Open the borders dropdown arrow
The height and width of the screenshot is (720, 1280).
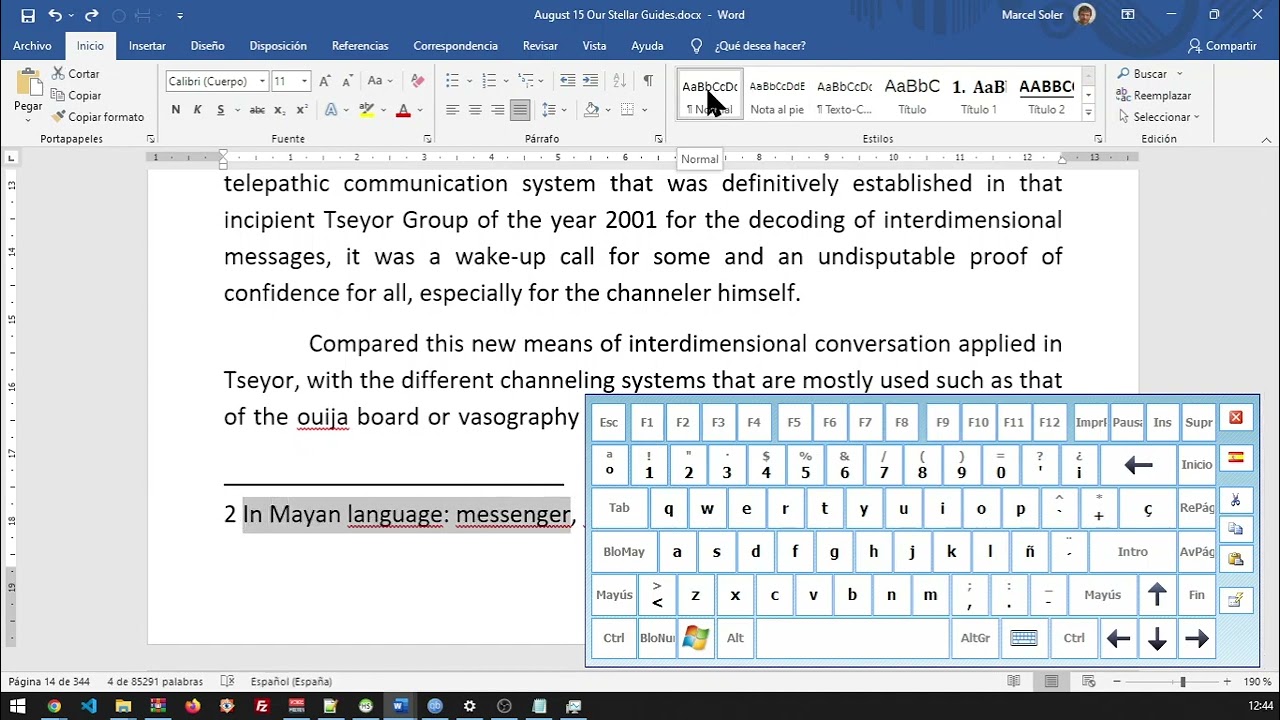click(x=644, y=110)
